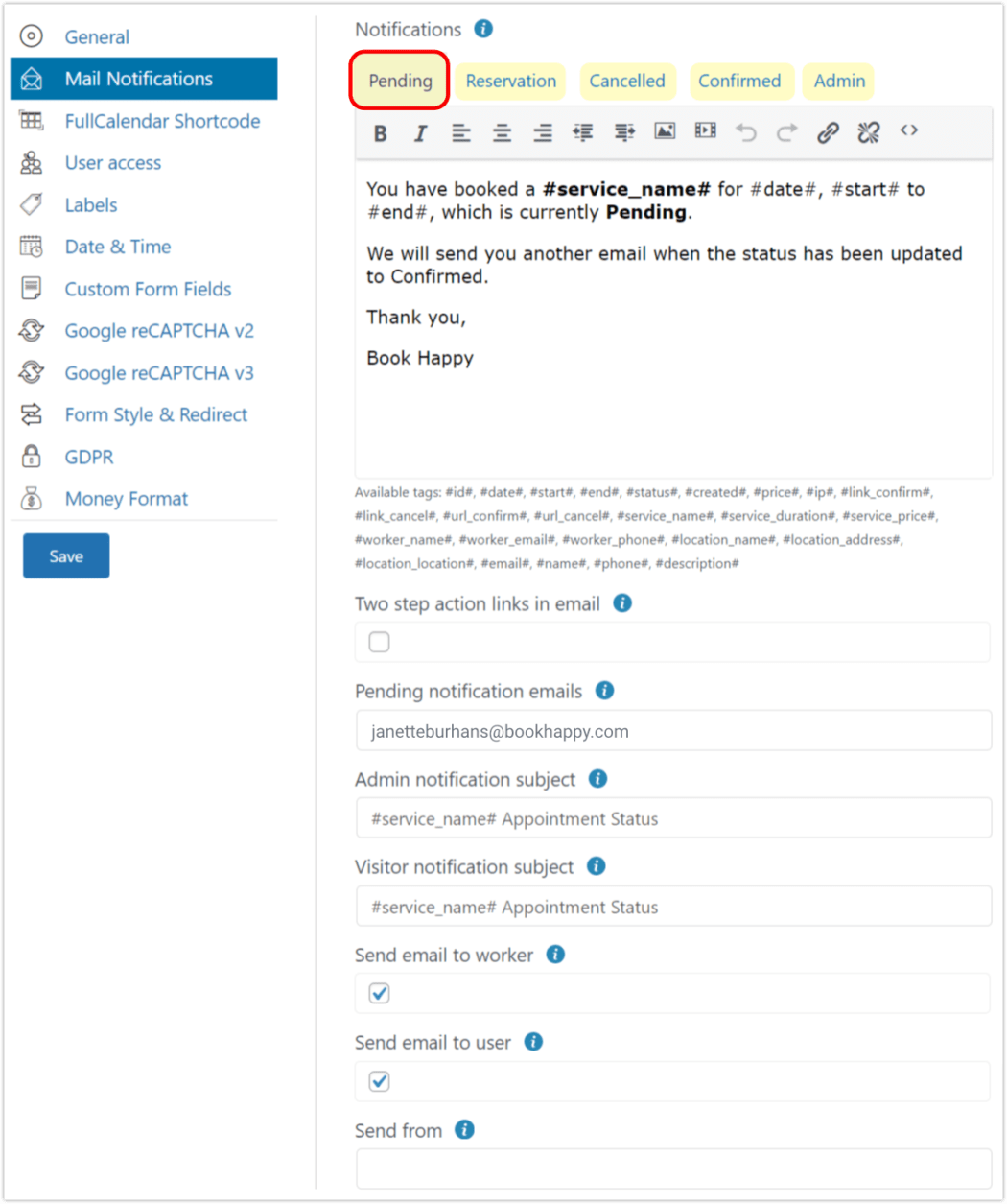Show info for Send from field
1007x1204 pixels.
(x=464, y=1130)
